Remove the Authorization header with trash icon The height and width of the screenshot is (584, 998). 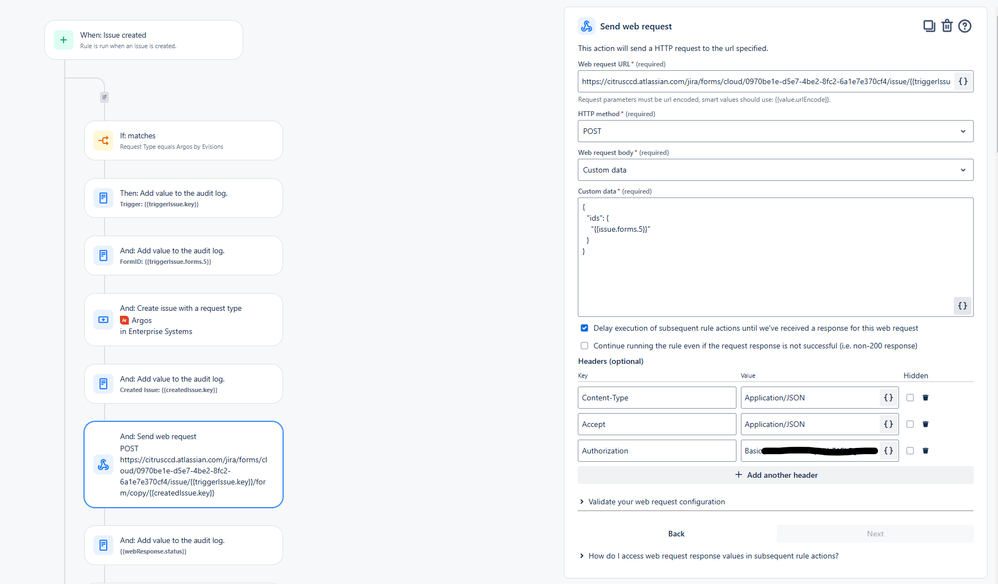923,450
